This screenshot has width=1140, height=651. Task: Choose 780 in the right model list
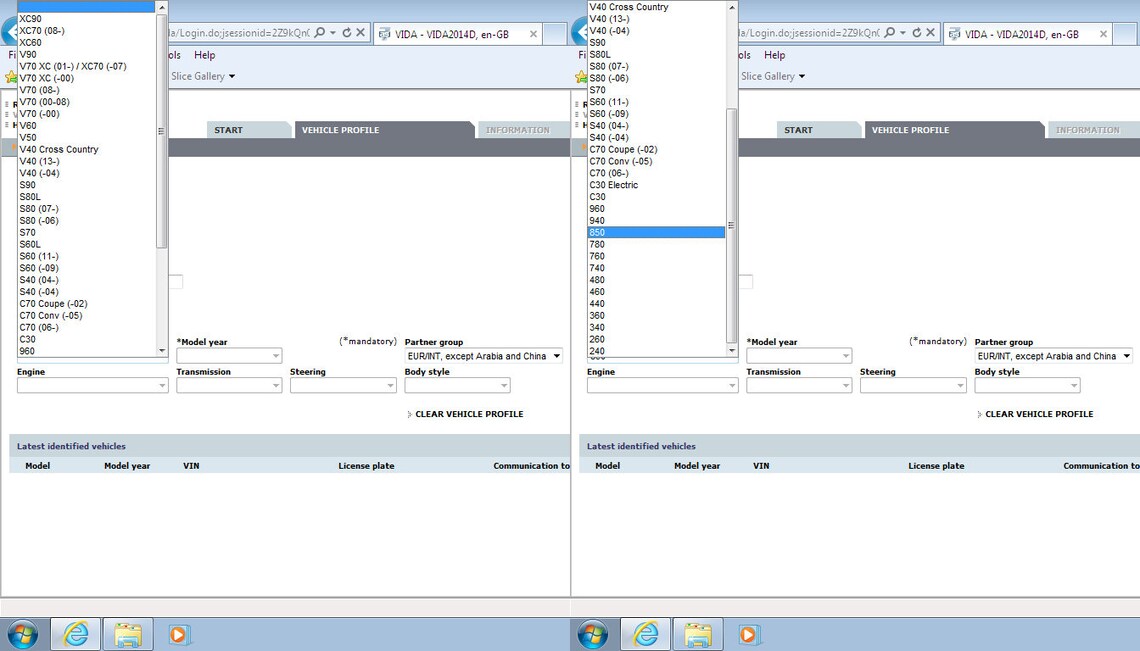tap(657, 244)
